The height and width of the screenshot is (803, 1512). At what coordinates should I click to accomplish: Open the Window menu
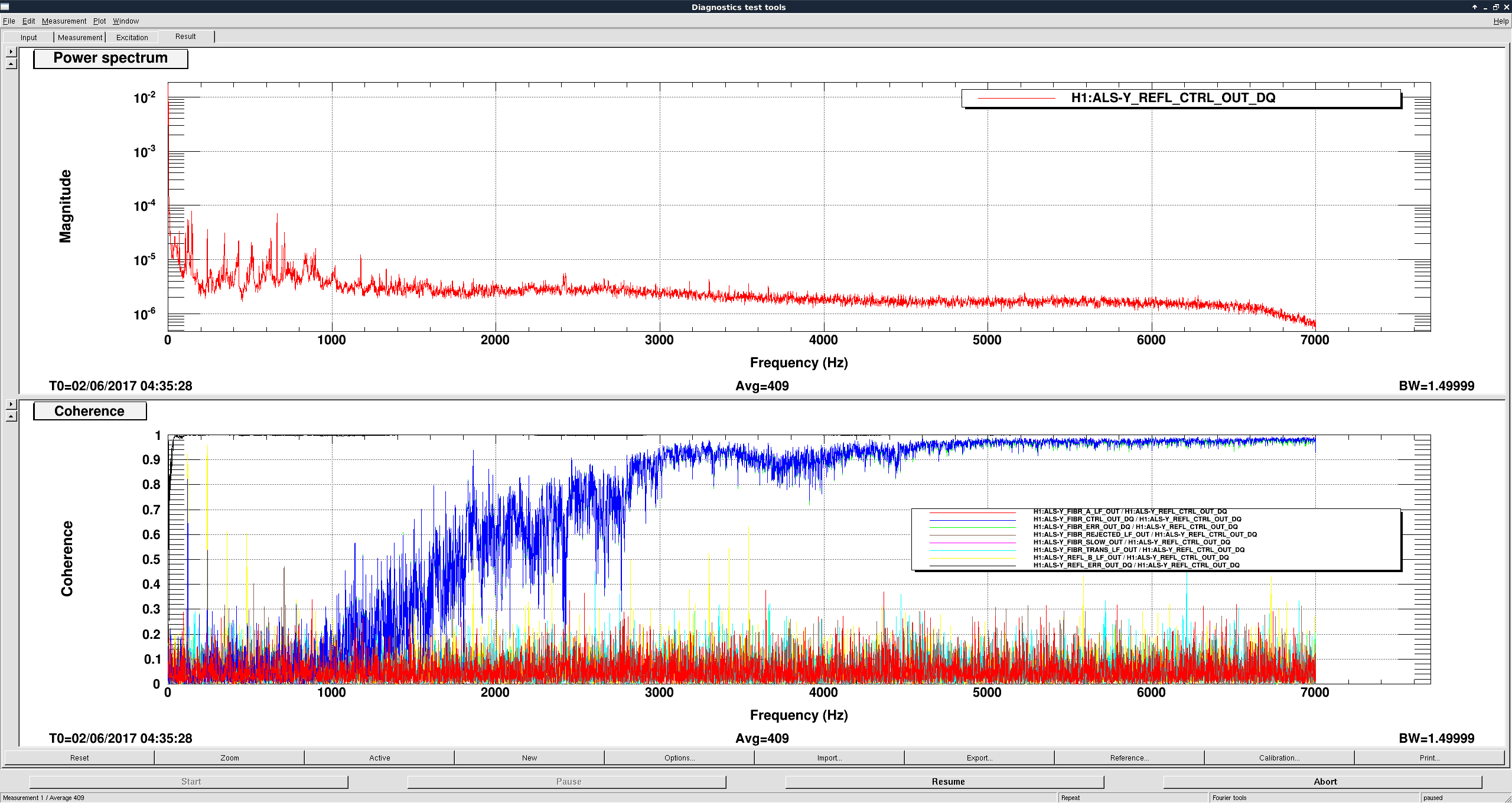pyautogui.click(x=126, y=21)
